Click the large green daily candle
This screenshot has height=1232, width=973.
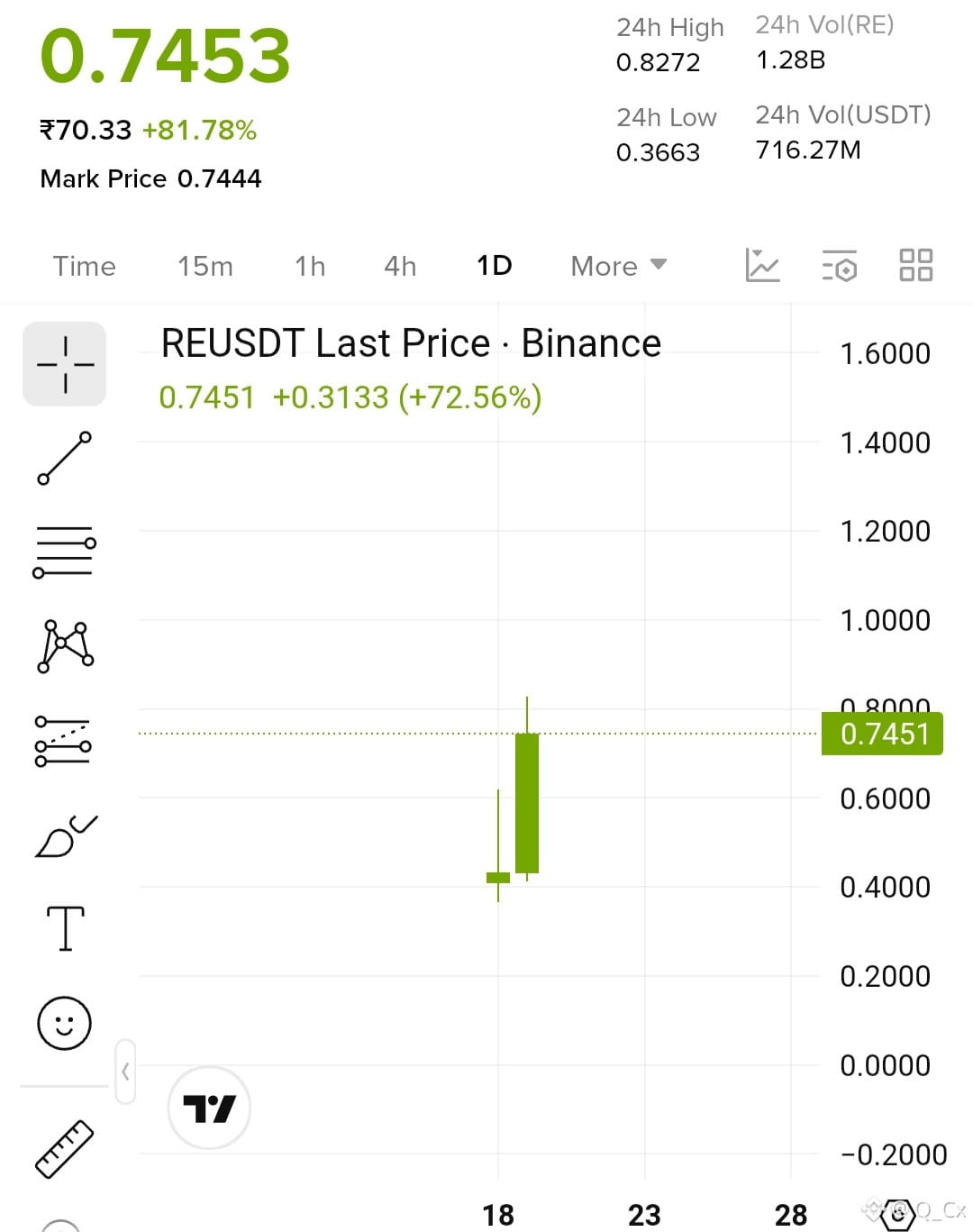(527, 803)
